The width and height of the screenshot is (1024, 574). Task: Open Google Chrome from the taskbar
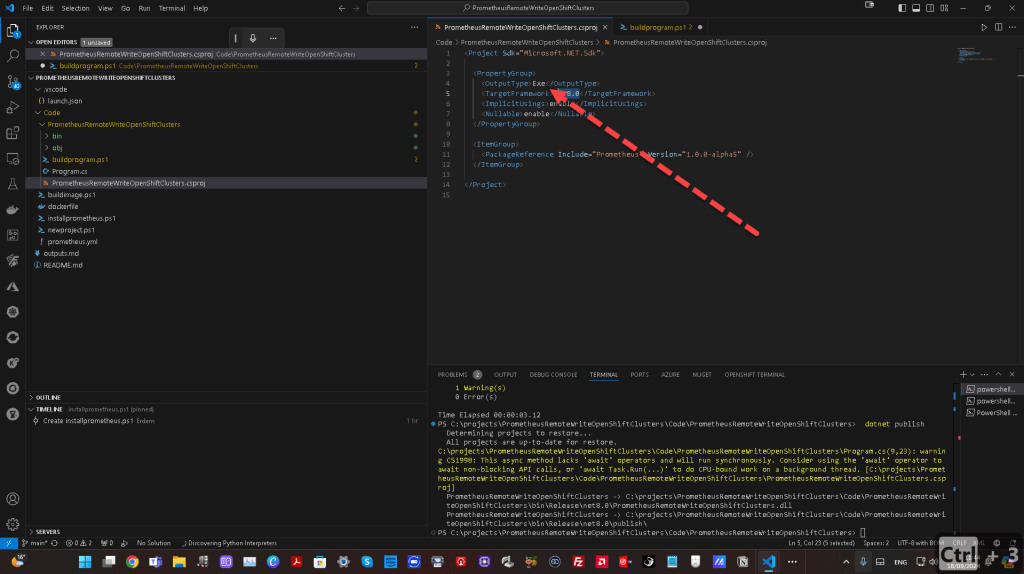point(132,562)
